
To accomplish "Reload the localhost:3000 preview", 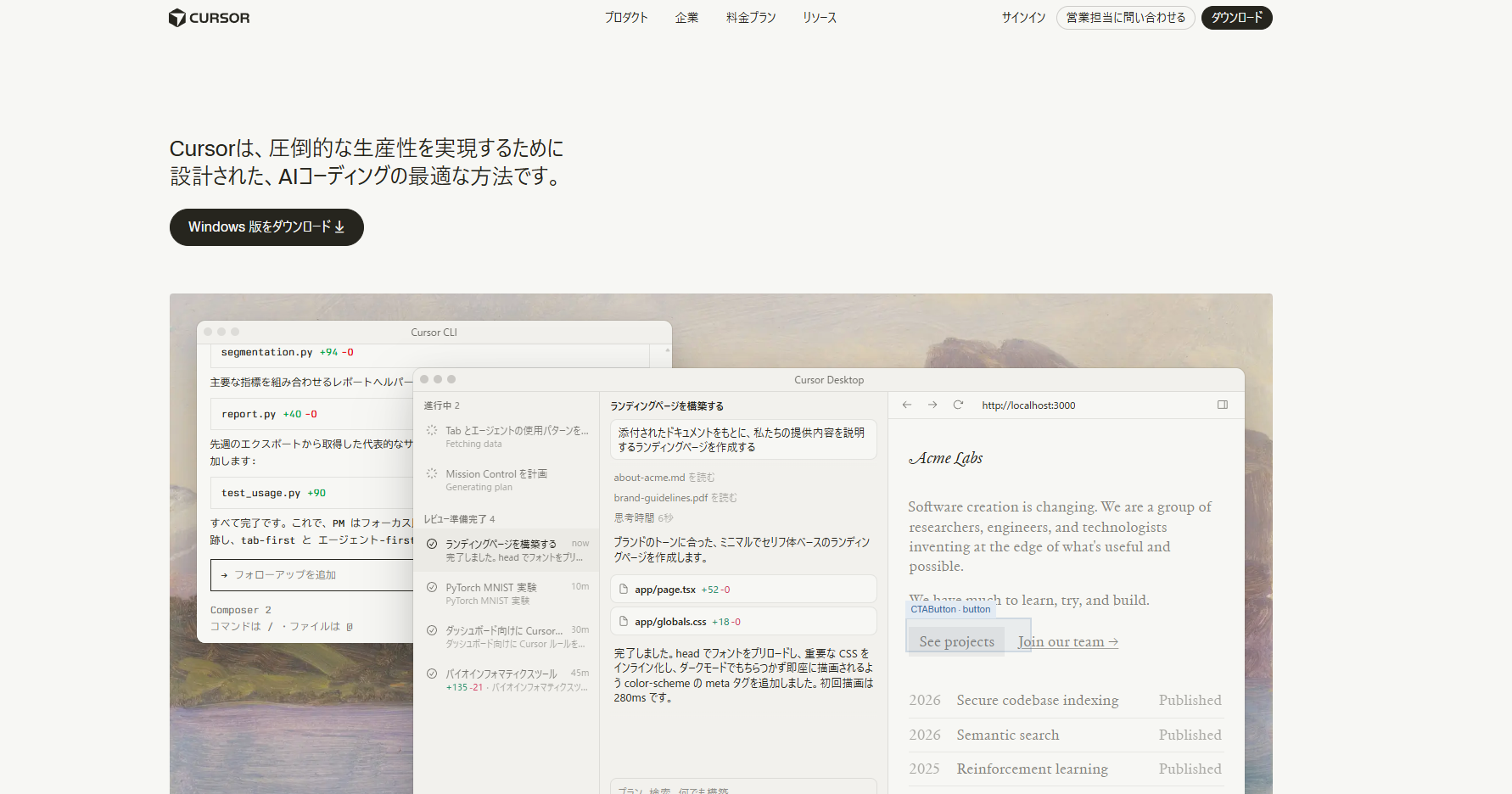I will [958, 405].
